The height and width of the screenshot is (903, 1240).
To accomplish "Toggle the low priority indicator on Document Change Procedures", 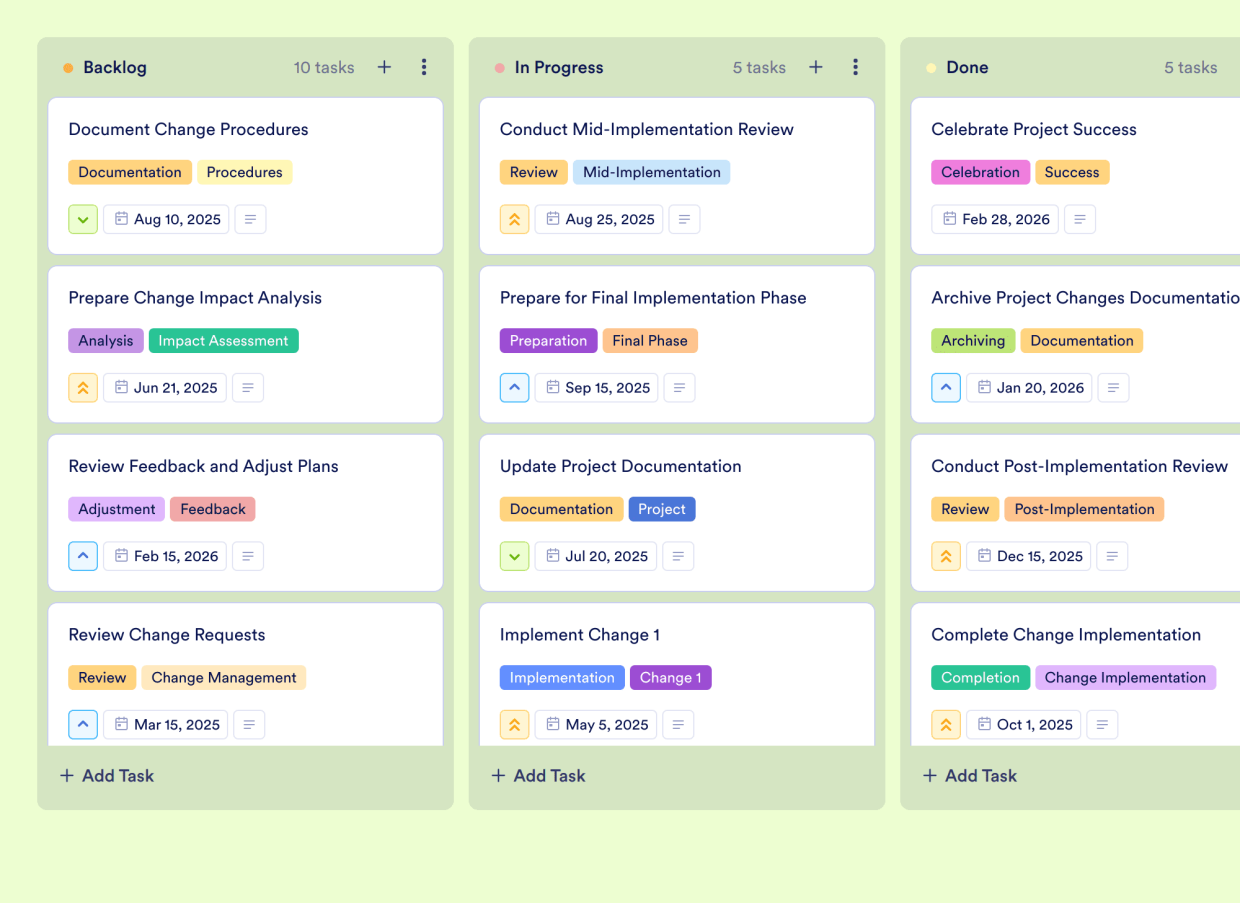I will coord(83,219).
